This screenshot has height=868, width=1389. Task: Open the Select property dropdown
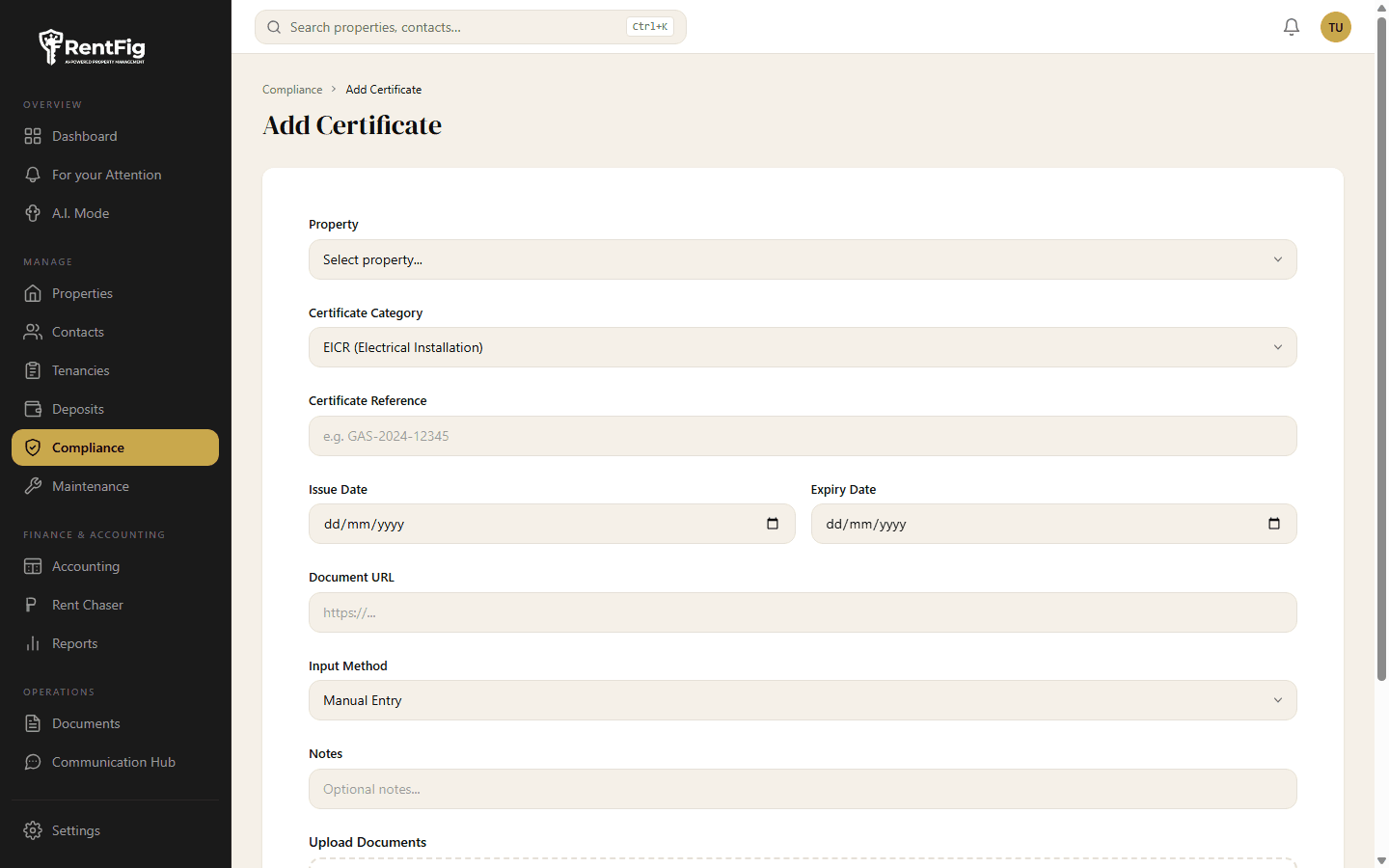coord(803,259)
